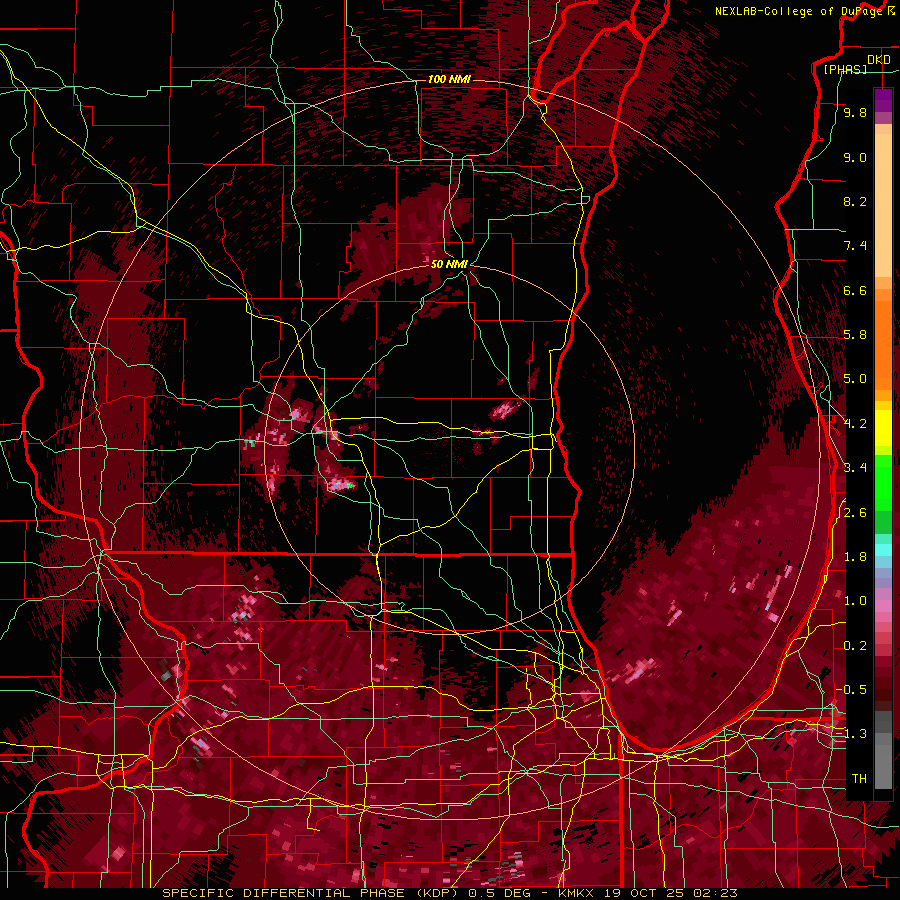Viewport: 900px width, 900px height.
Task: Click the 5.8 legend value
Action: pos(855,335)
